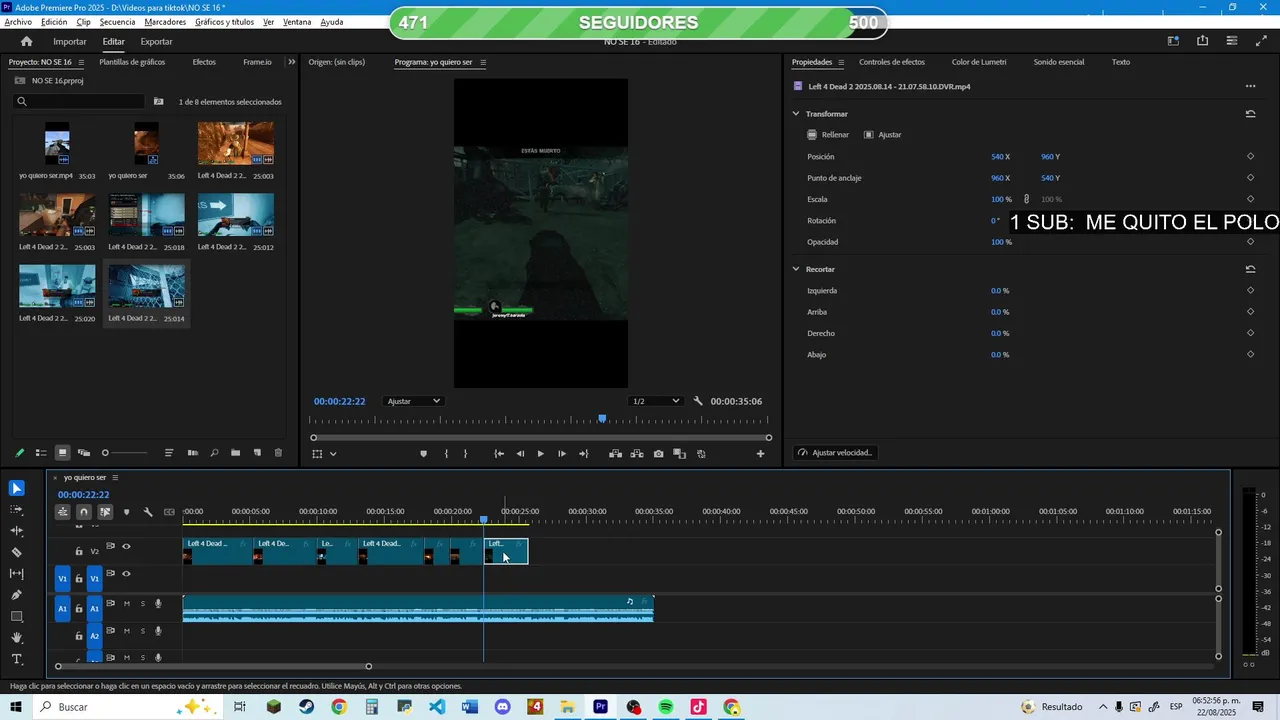Collapse the Transformar section

point(796,114)
